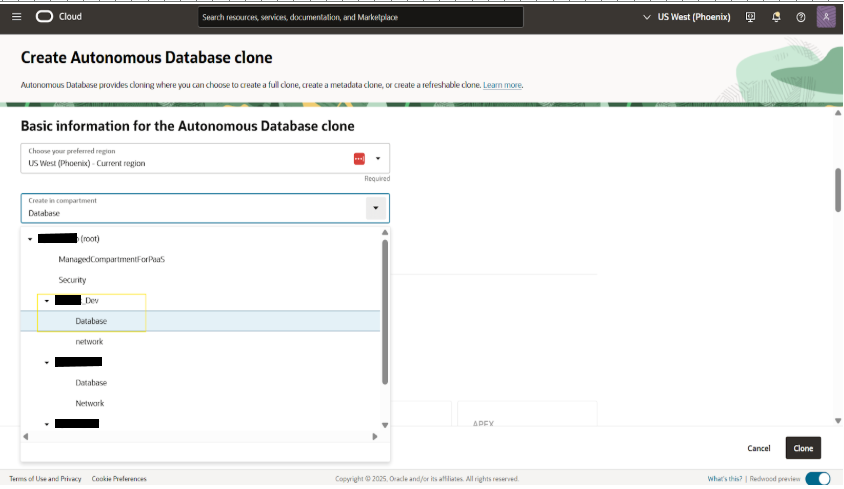Select the ManagedCompartmentForPaaS compartment
Screen dimensions: 844x489
[111, 259]
